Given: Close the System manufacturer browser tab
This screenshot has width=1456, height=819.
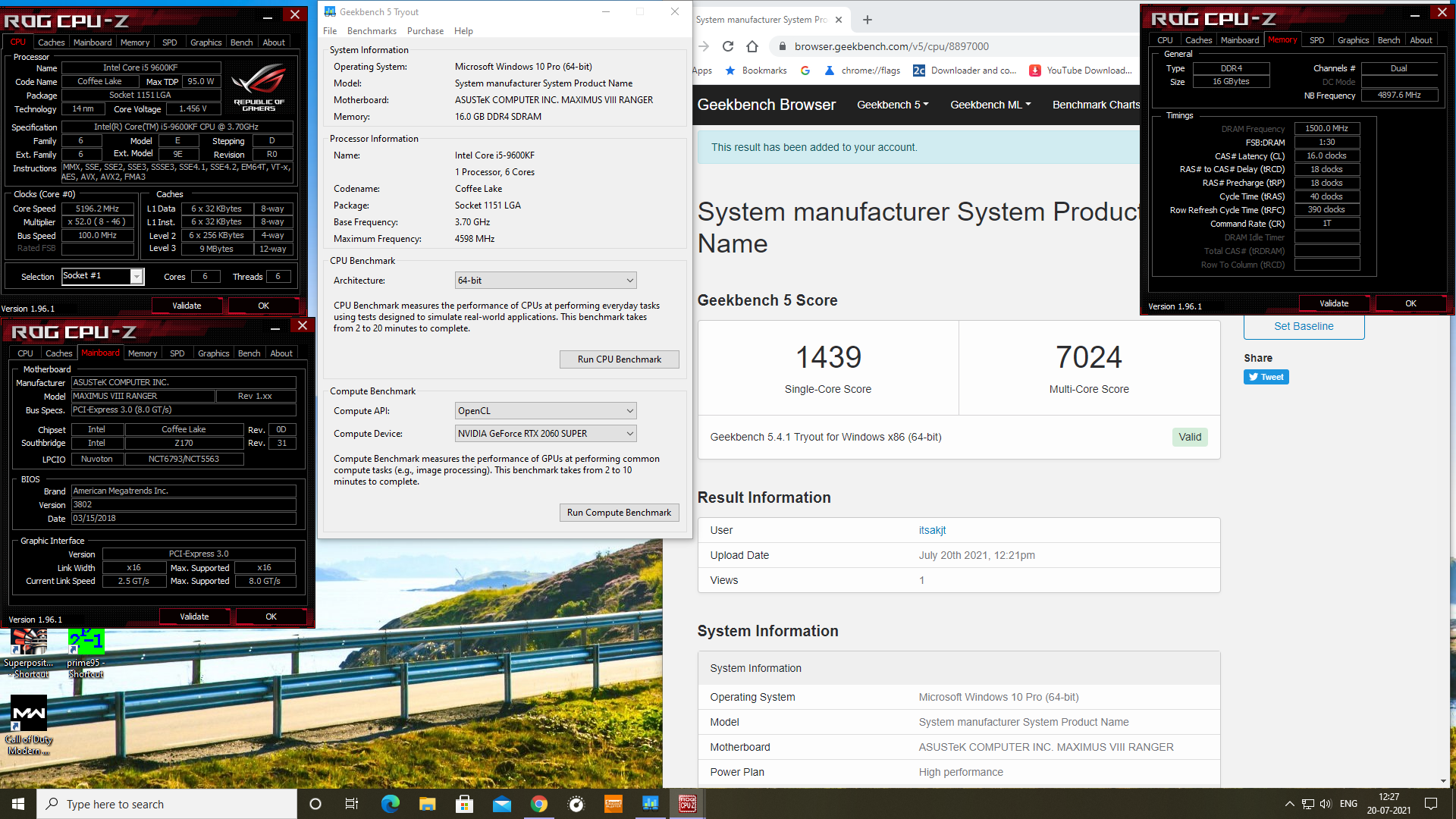Looking at the screenshot, I should click(x=838, y=20).
